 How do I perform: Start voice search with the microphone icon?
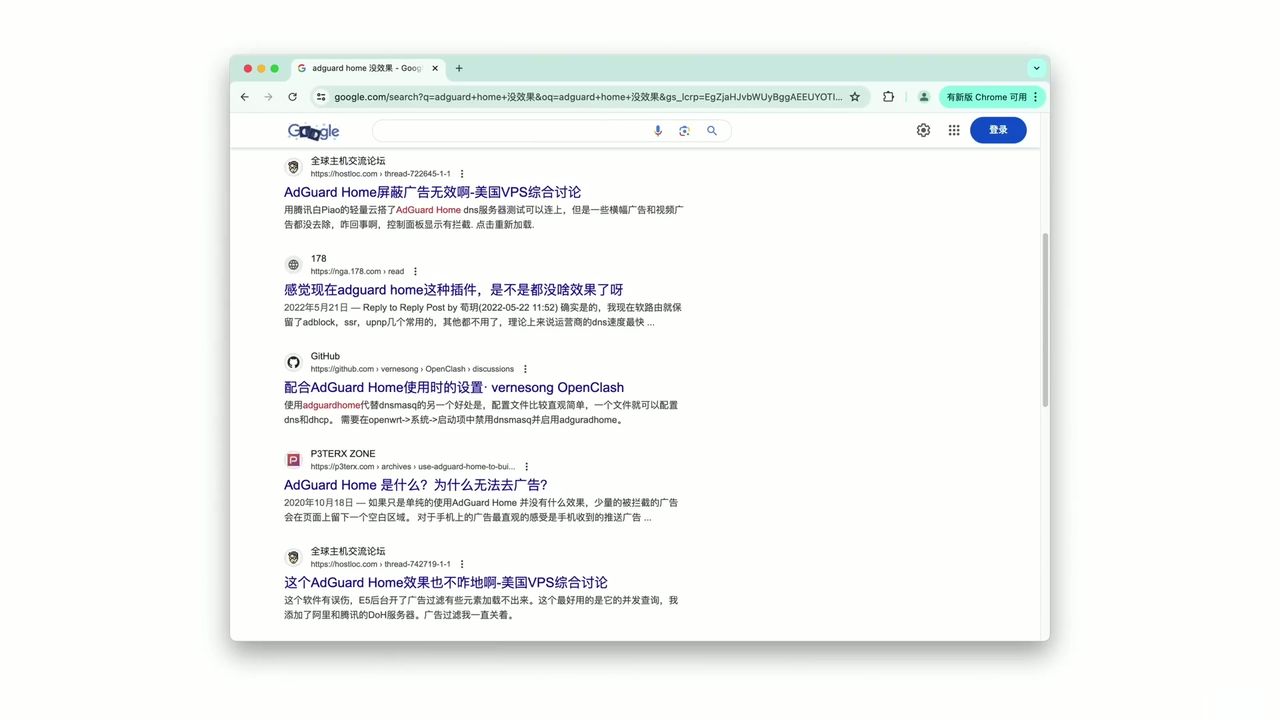(658, 130)
